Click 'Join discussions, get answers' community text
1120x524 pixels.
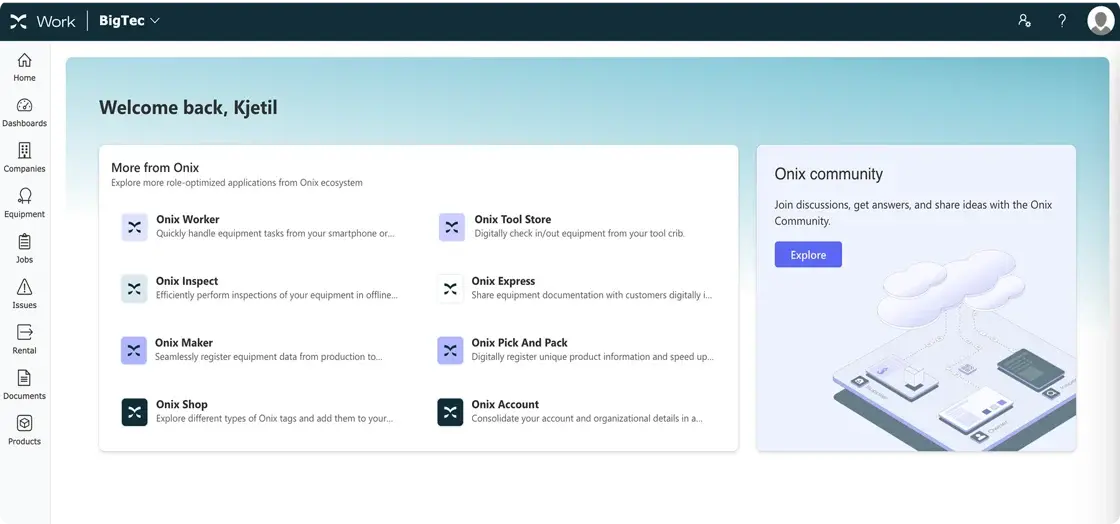tap(913, 213)
